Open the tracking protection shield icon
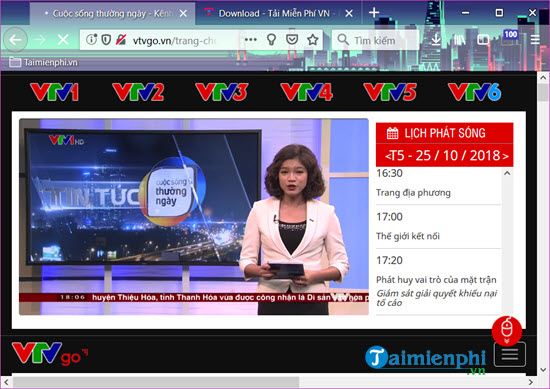The height and width of the screenshot is (389, 550). (106, 40)
